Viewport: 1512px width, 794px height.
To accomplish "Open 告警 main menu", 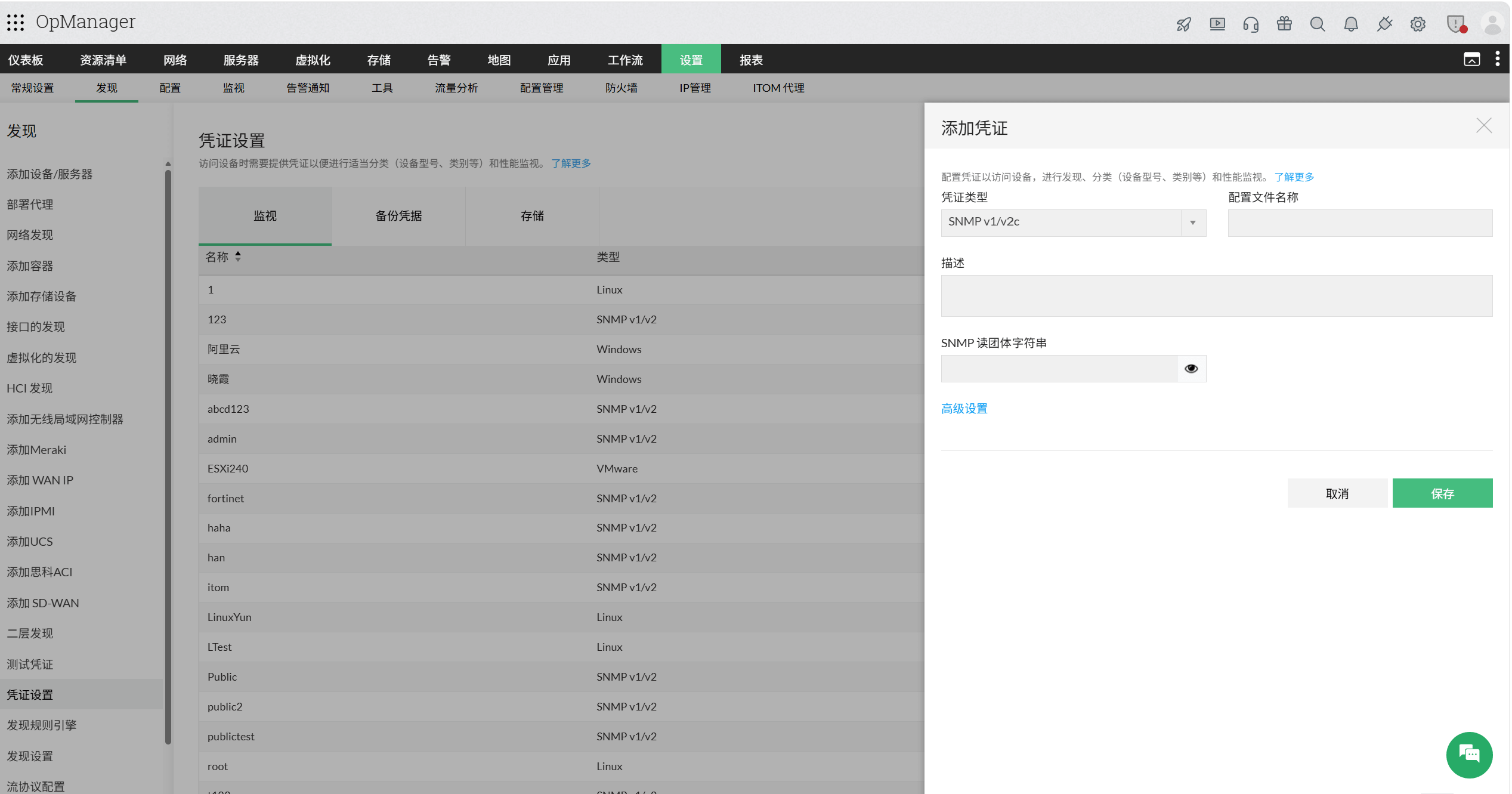I will [439, 60].
